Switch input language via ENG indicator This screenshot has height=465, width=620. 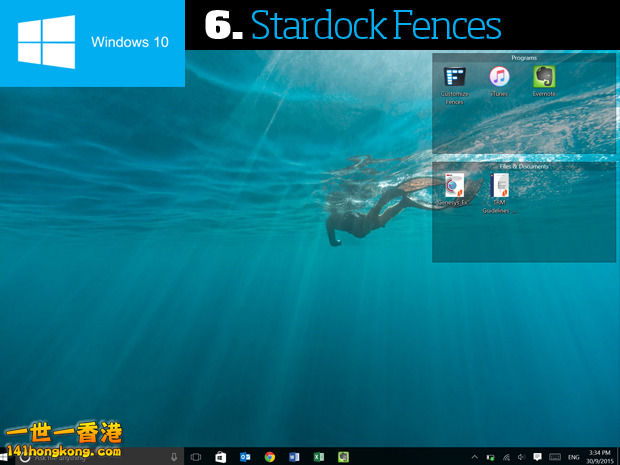(x=574, y=457)
